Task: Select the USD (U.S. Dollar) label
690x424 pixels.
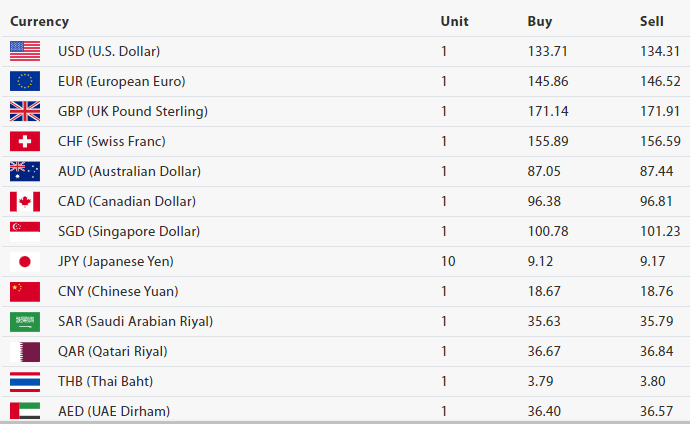Action: click(x=109, y=51)
